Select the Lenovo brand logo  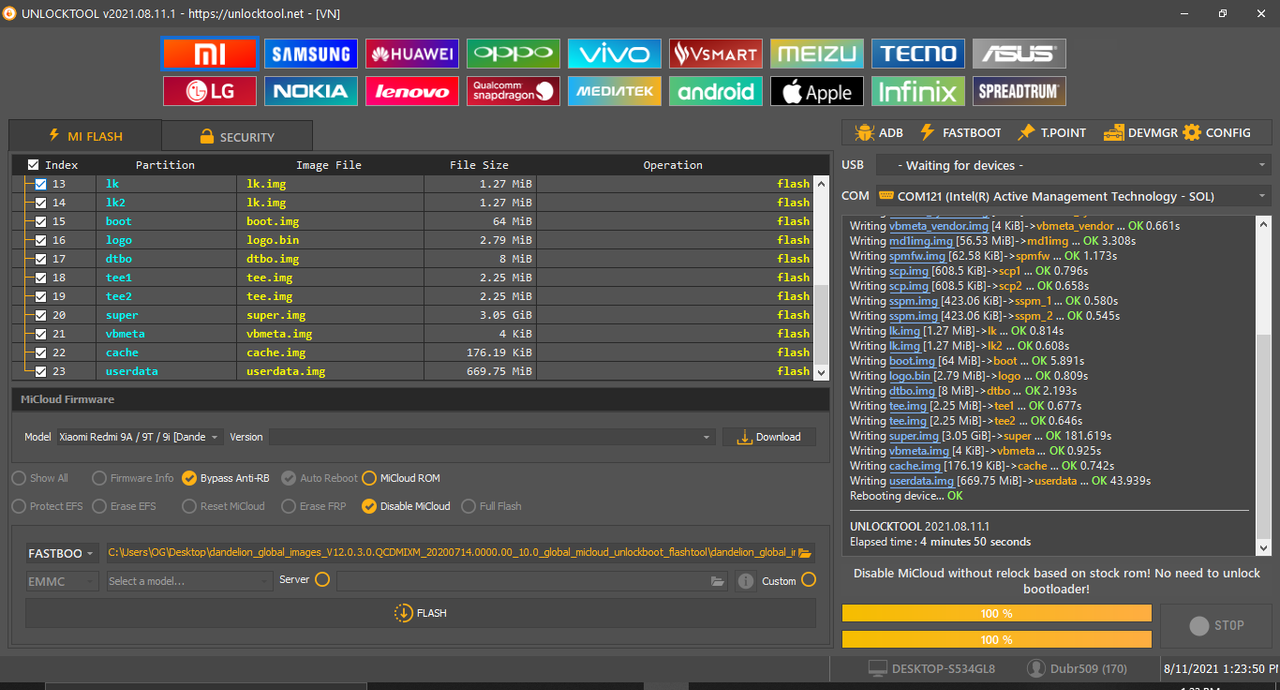[412, 91]
